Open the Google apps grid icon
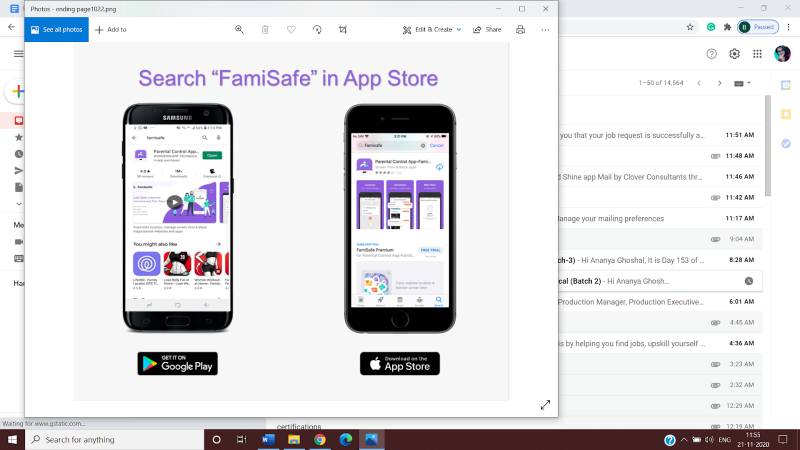The image size is (800, 450). click(758, 54)
